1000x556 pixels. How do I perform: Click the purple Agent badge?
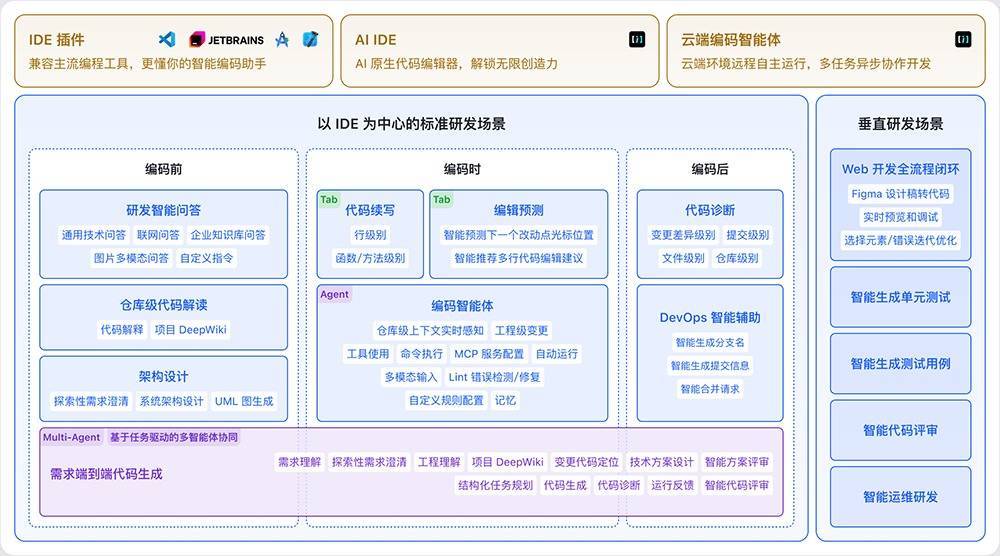[x=334, y=295]
